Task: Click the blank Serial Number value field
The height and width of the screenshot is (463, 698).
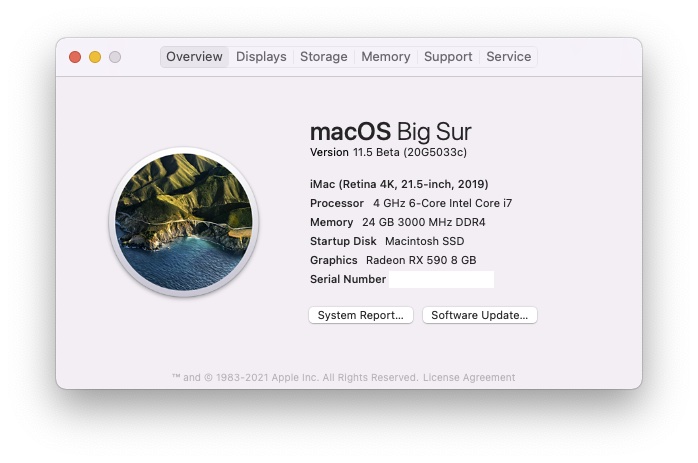Action: click(x=441, y=280)
